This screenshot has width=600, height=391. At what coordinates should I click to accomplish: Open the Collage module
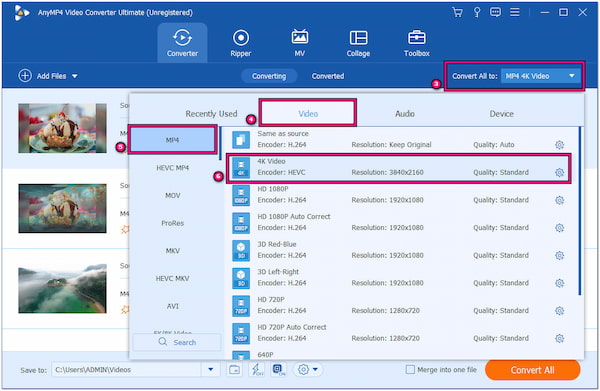coord(358,42)
